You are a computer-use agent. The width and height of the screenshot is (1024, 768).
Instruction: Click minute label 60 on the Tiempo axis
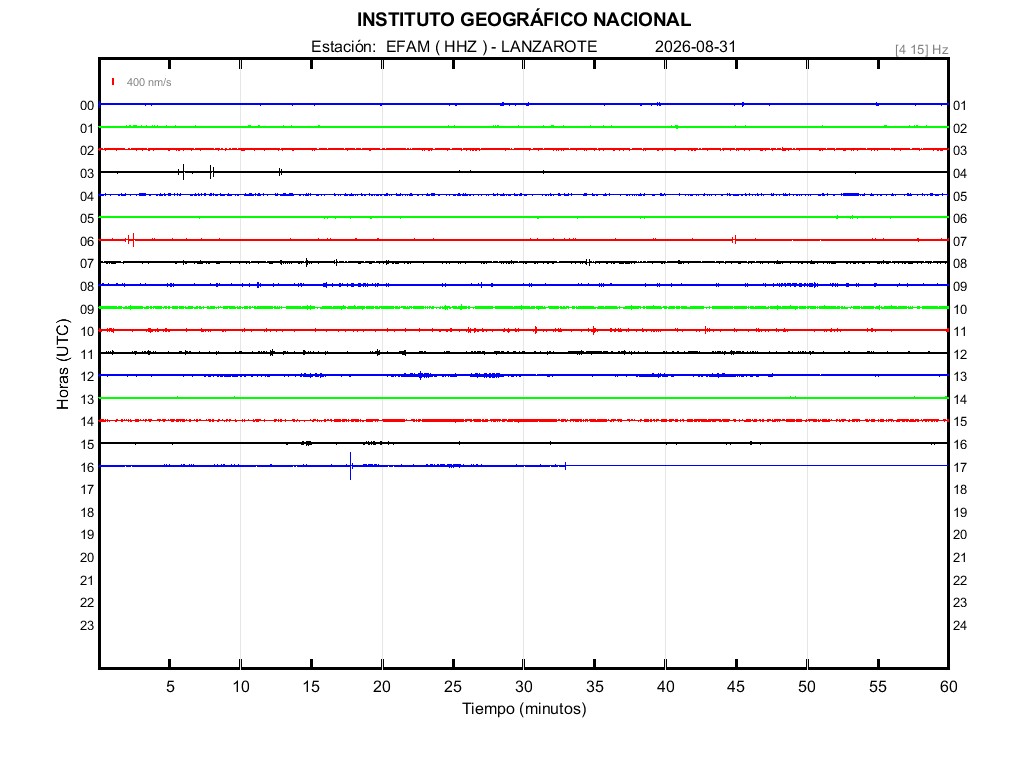click(x=948, y=687)
